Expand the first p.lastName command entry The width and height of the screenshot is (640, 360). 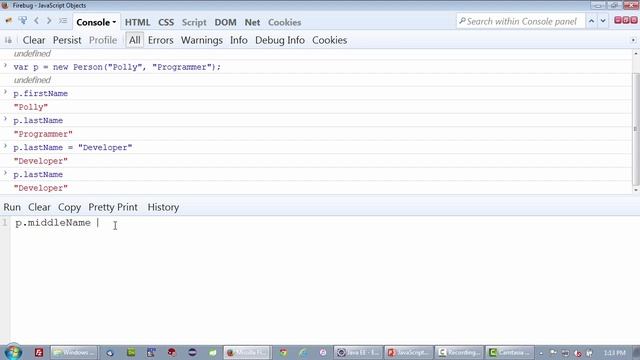[x=5, y=120]
